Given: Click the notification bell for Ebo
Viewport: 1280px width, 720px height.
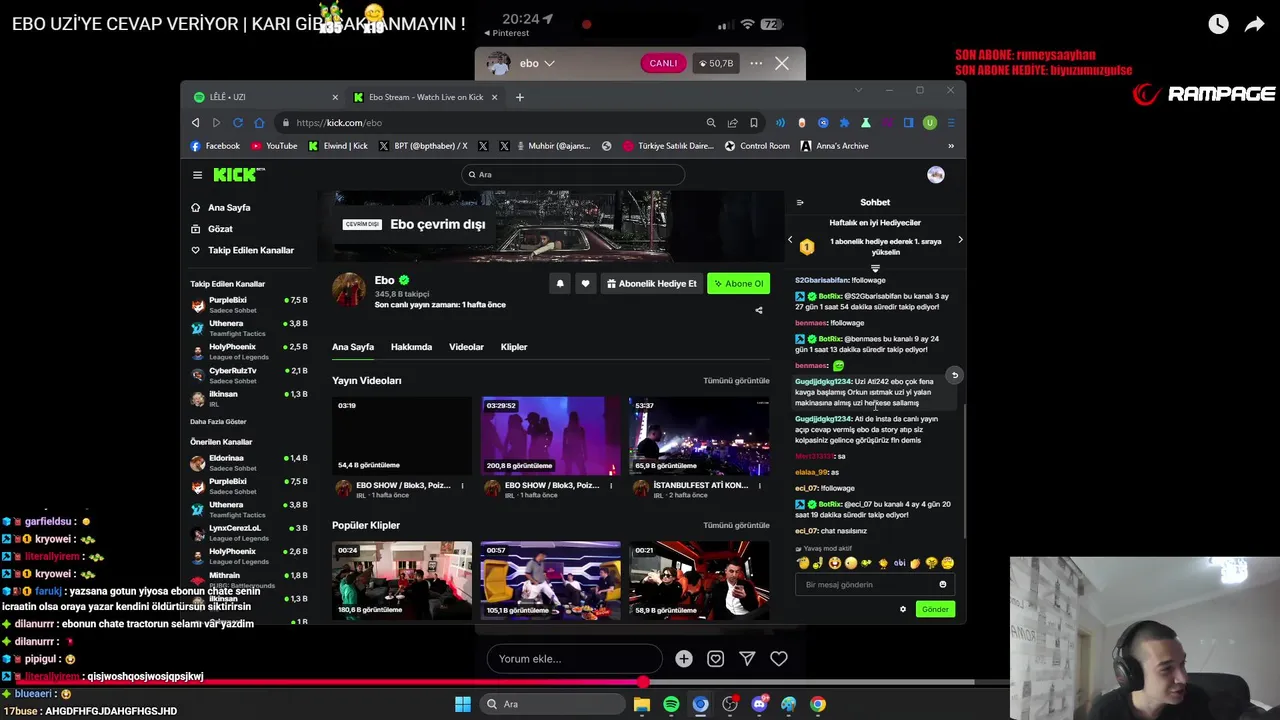Looking at the screenshot, I should tap(560, 284).
